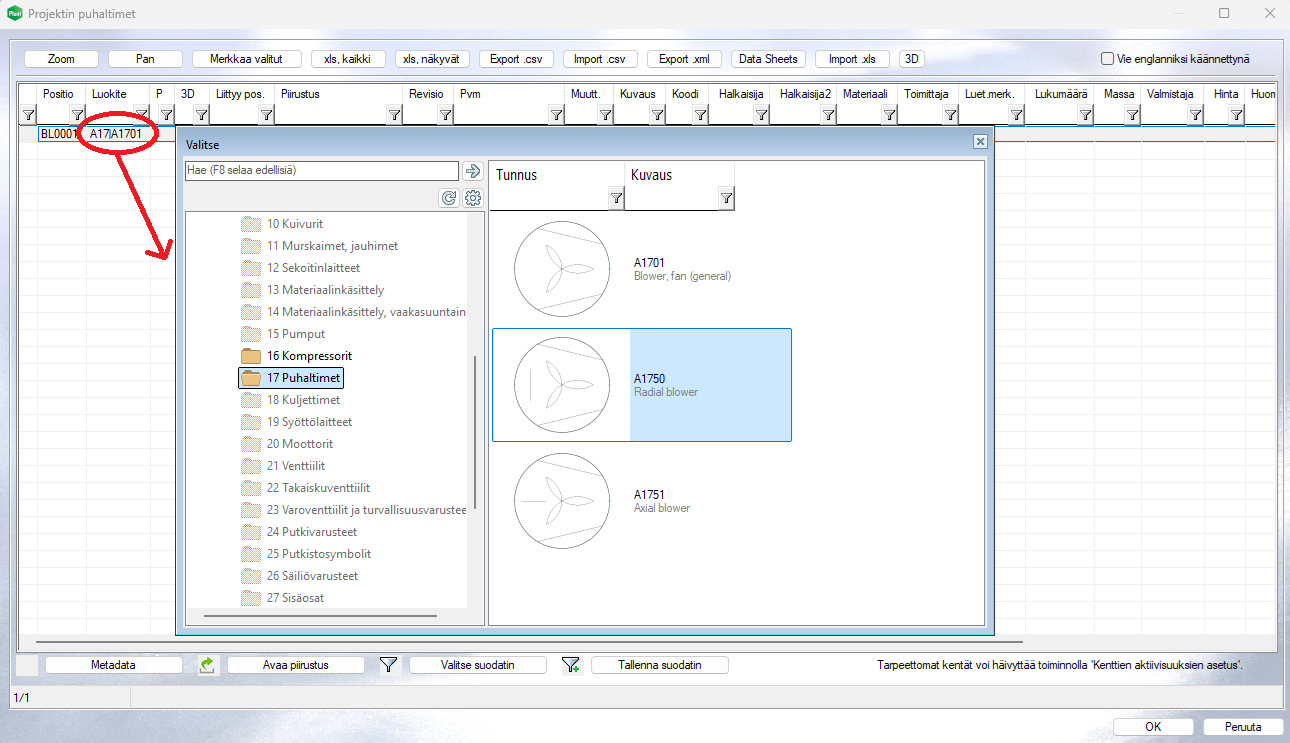The height and width of the screenshot is (743, 1290).
Task: Select the 20 Moottorit tree folder
Action: (299, 444)
